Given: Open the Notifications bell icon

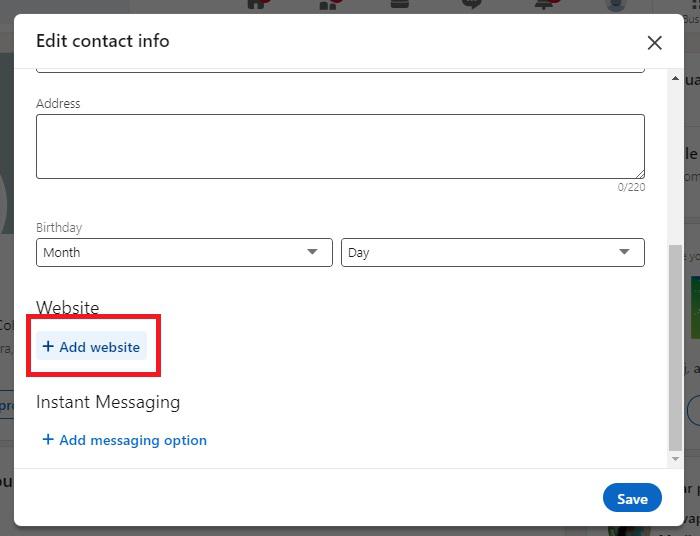Looking at the screenshot, I should (544, 4).
